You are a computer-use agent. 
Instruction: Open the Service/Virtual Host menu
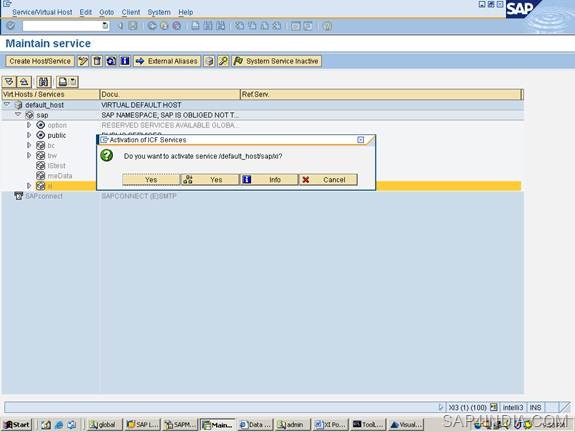42,12
